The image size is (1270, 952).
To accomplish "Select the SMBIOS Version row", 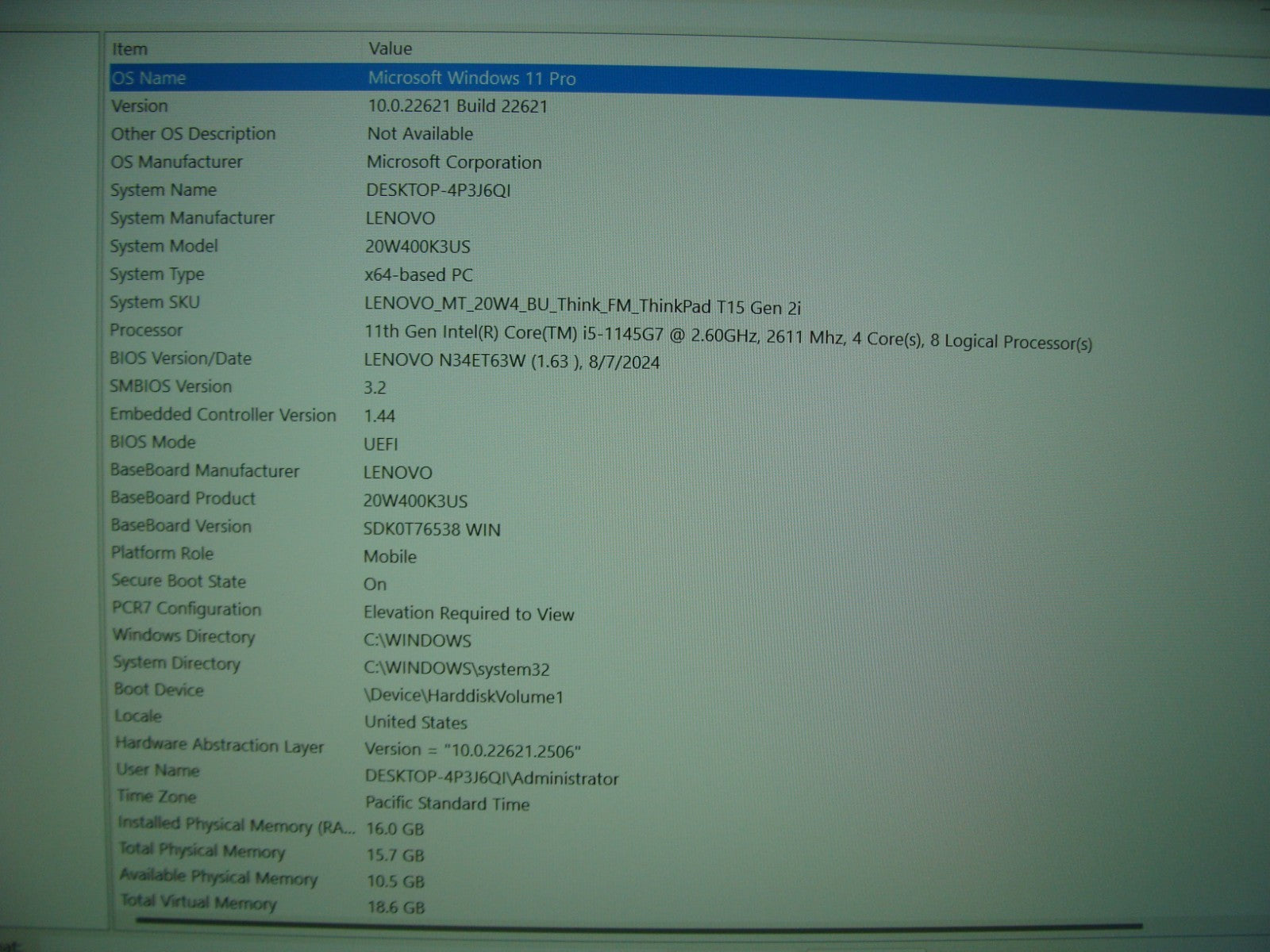I will click(171, 387).
